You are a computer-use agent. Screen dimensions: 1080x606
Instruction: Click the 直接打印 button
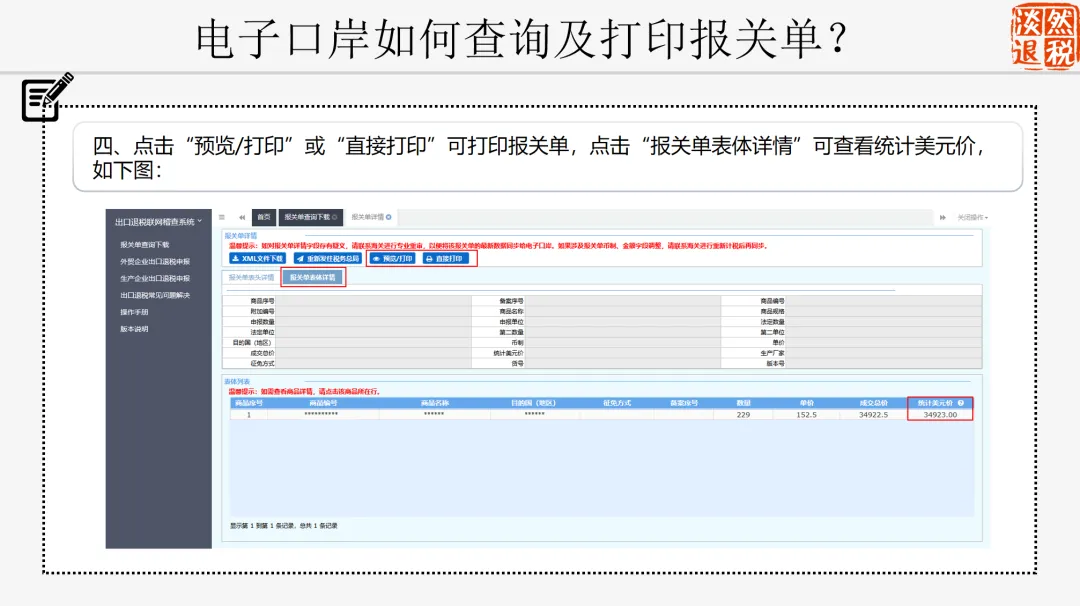click(446, 259)
